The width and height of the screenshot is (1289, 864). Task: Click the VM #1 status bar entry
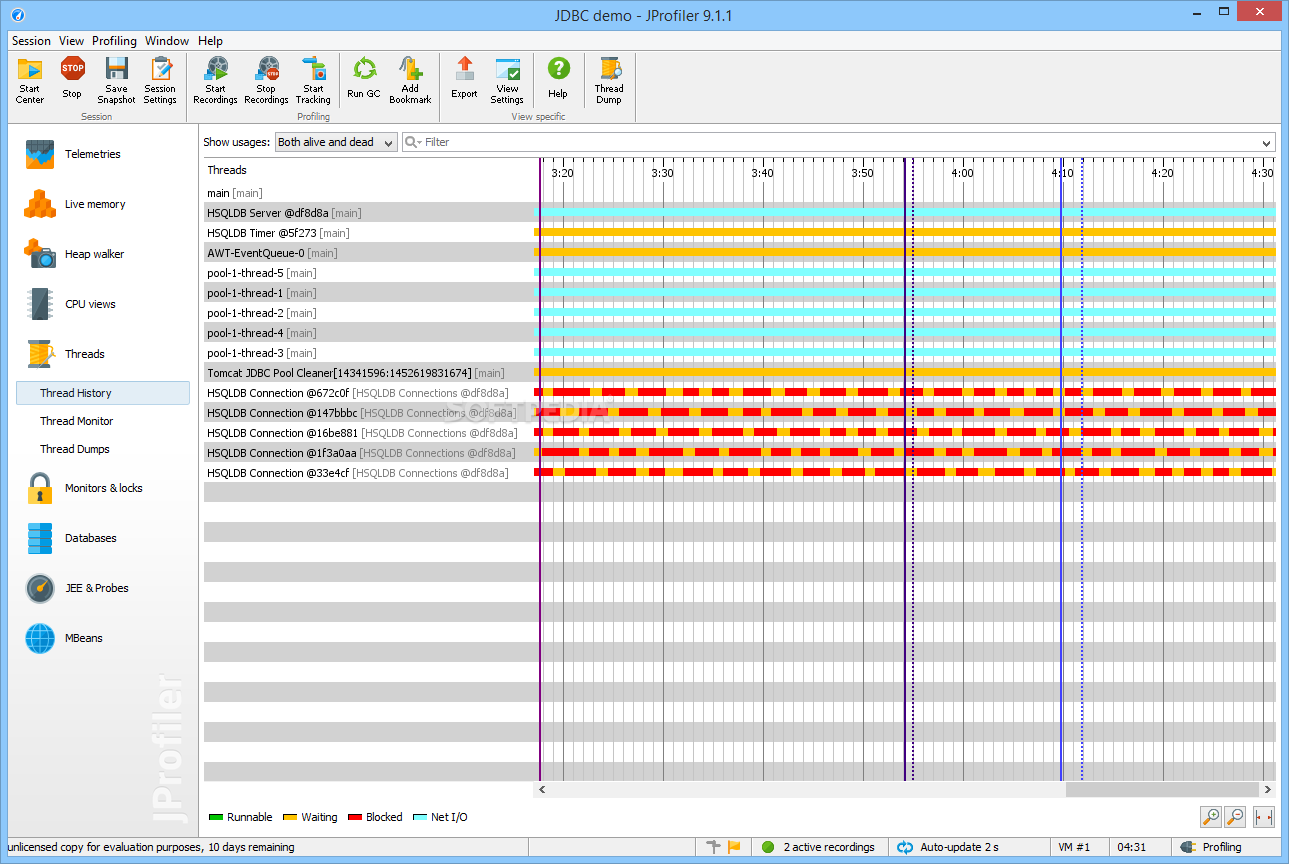1074,847
